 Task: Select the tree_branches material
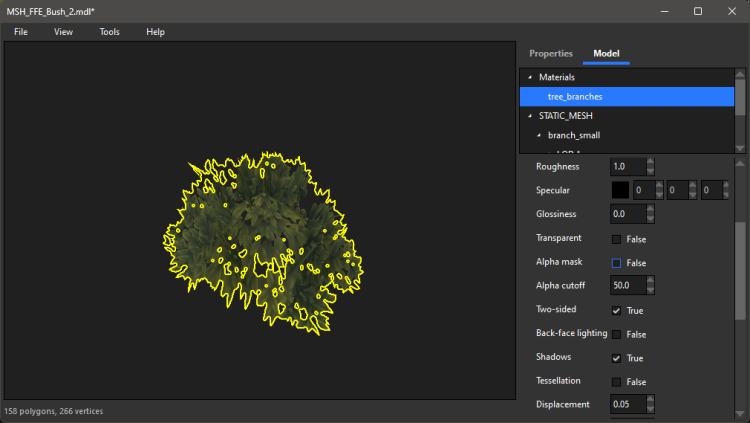575,97
